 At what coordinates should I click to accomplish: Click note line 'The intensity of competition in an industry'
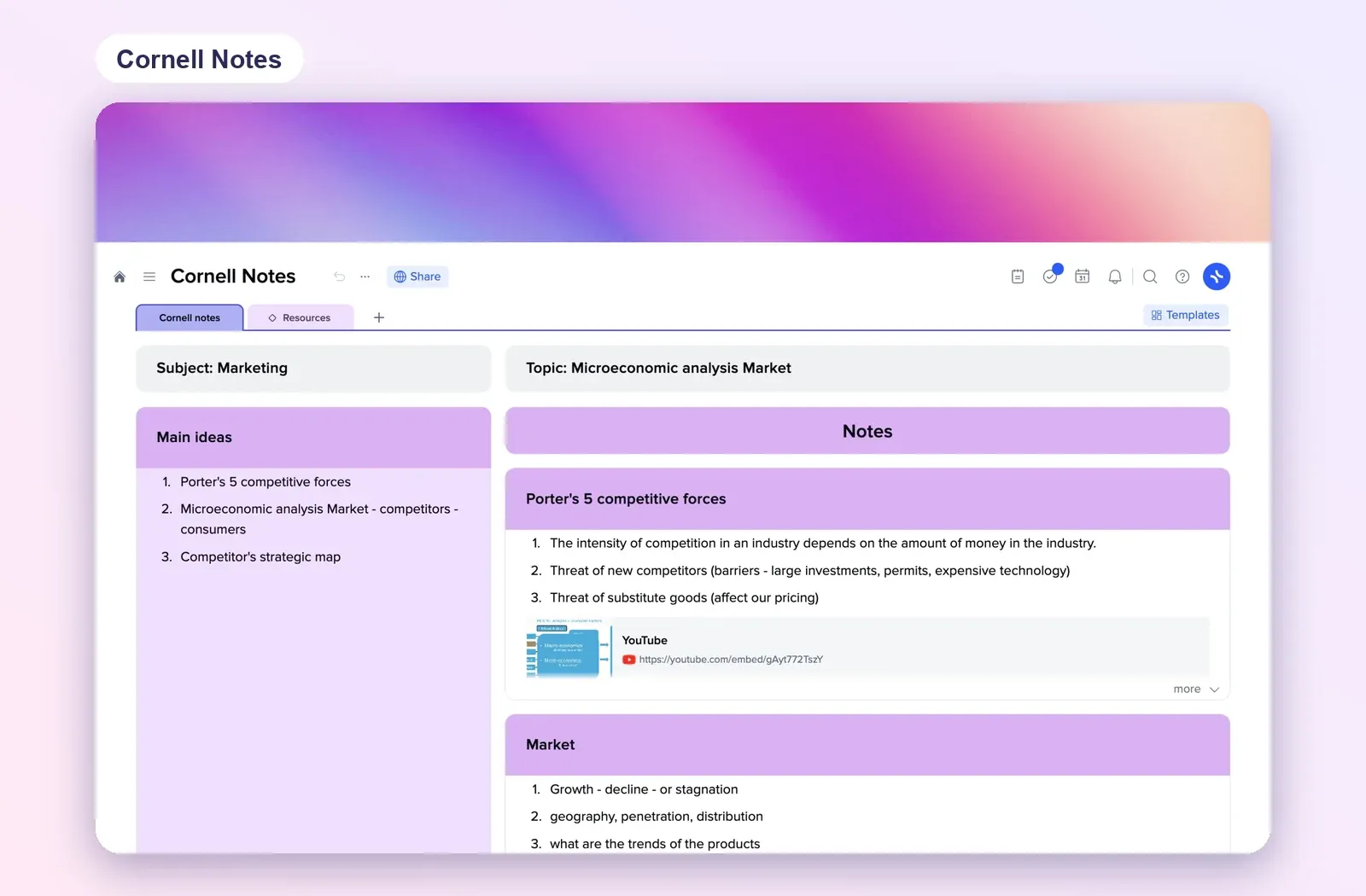click(823, 544)
